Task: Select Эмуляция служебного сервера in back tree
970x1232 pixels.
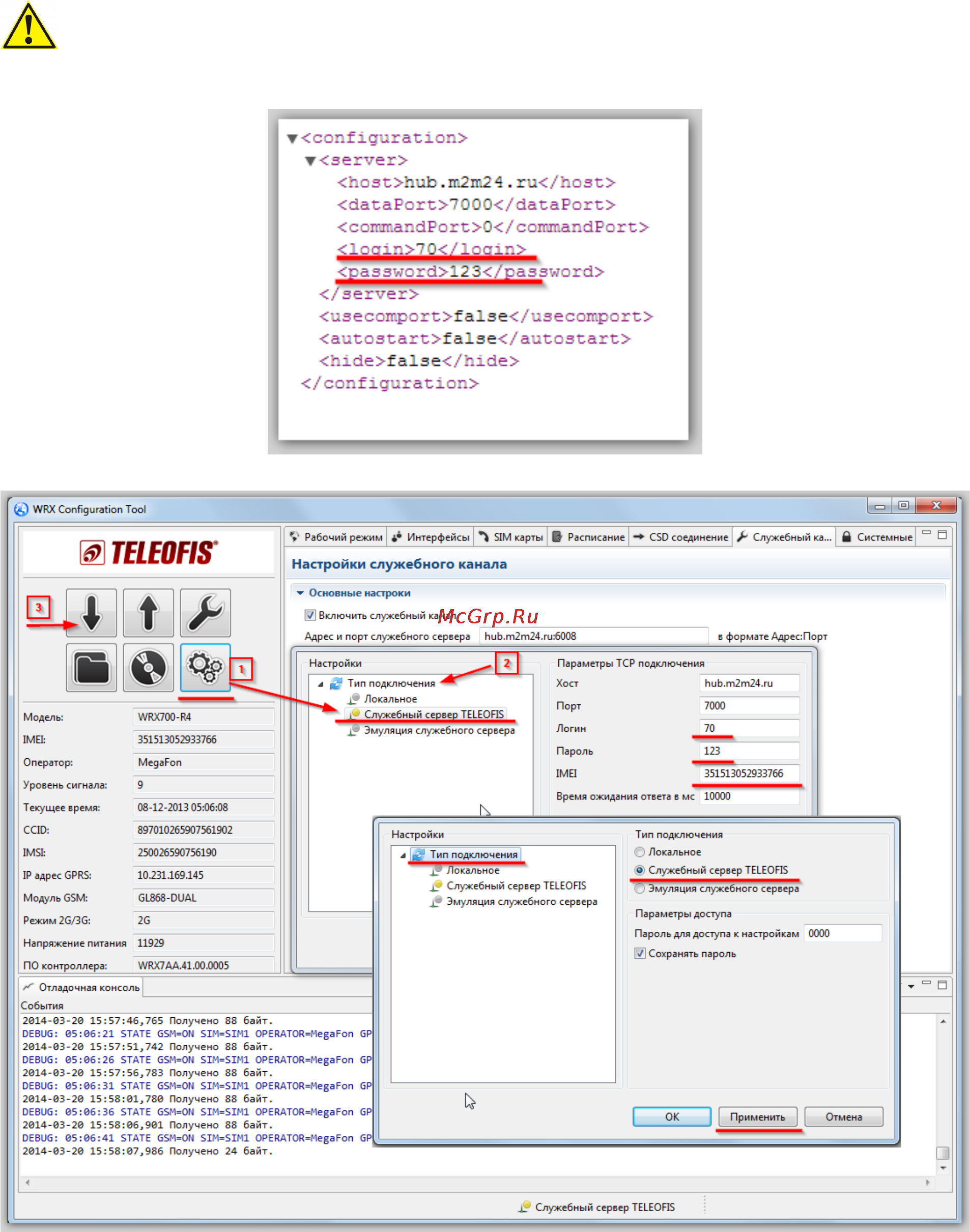Action: tap(440, 730)
